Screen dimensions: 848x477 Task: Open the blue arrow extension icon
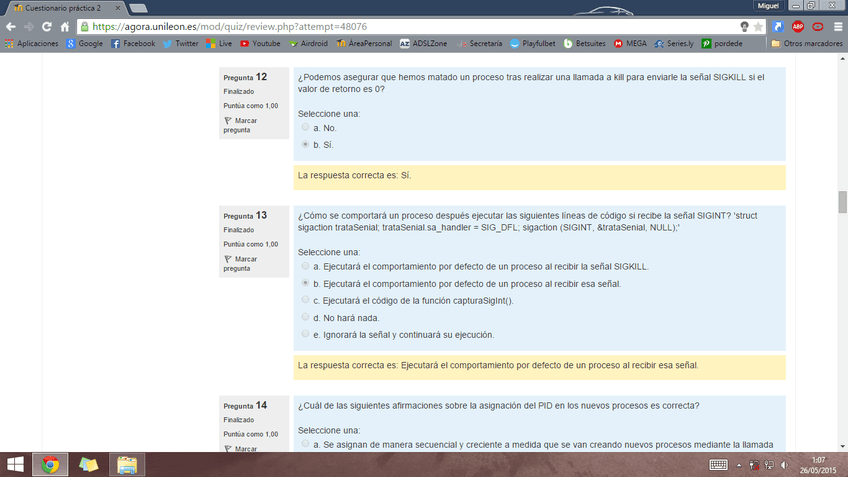click(x=778, y=26)
